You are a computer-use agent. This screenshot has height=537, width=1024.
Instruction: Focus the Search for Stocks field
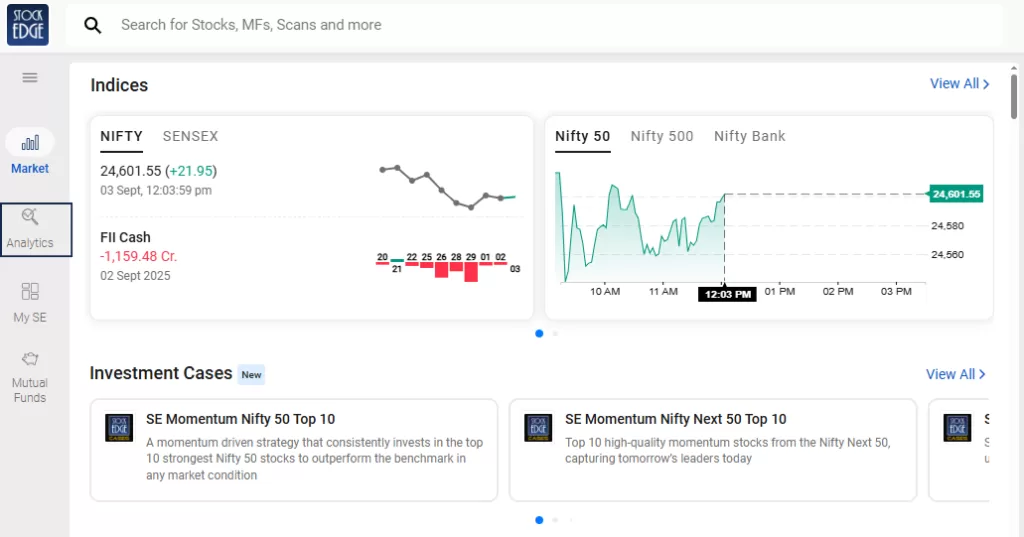534,25
